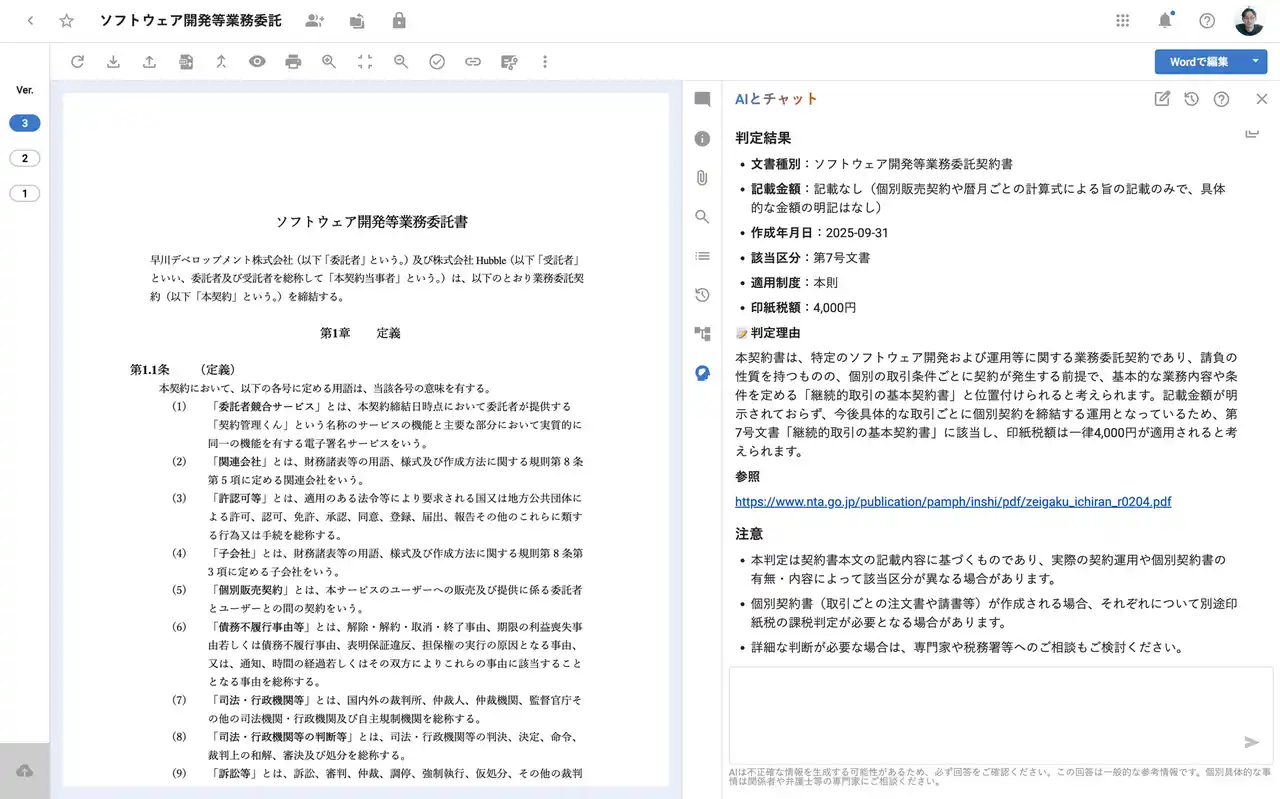Print the contract document
The height and width of the screenshot is (799, 1280).
tap(293, 62)
